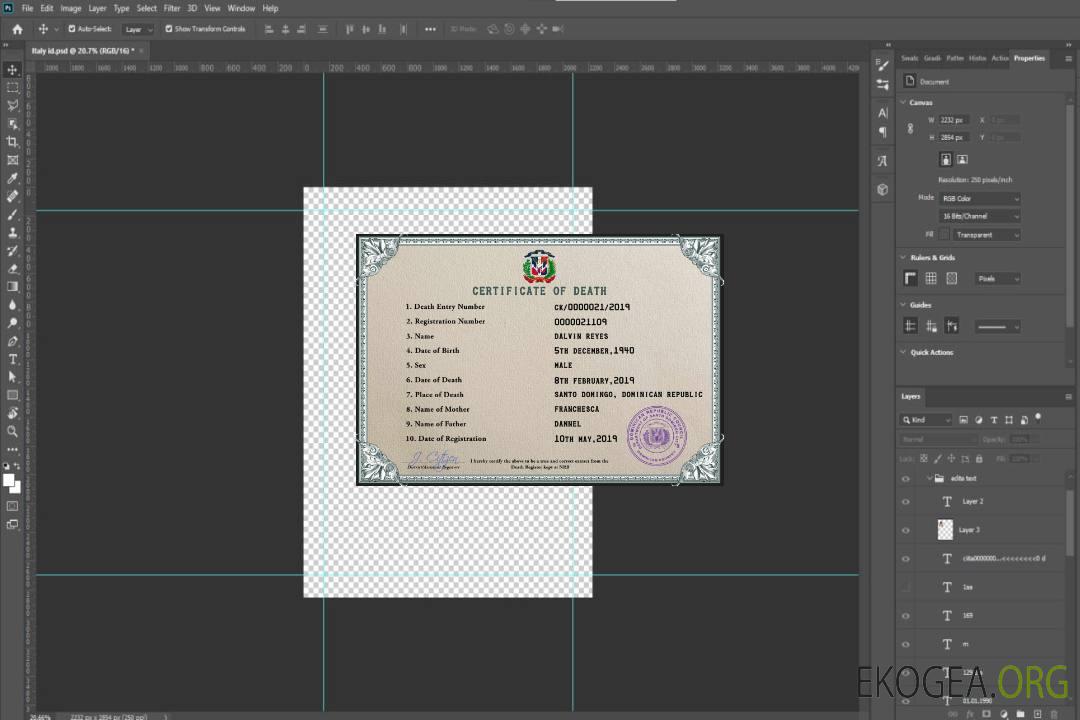The image size is (1080, 720).
Task: Hide the Layer 2 visibility eye
Action: pos(906,502)
